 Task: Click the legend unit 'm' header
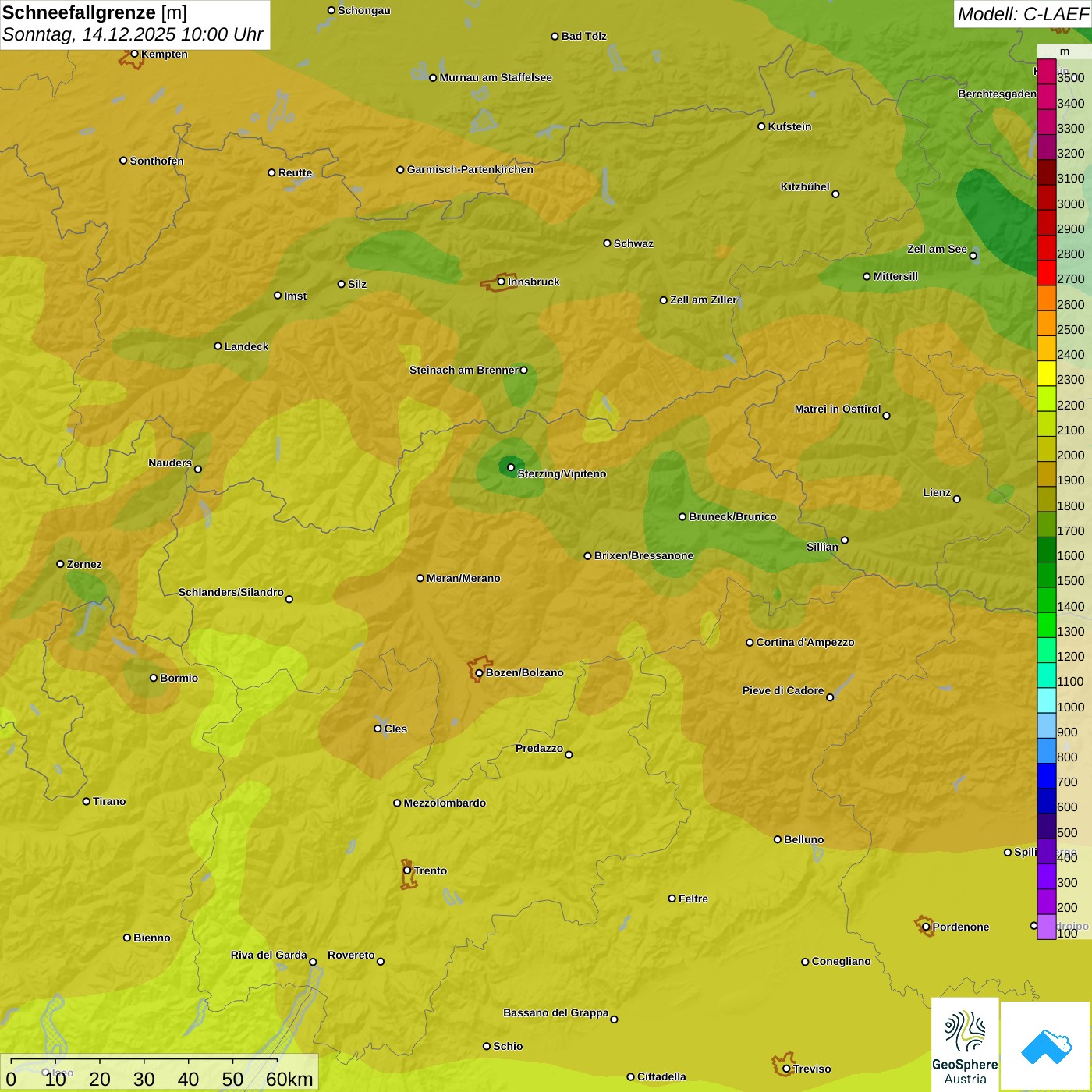click(x=1064, y=51)
